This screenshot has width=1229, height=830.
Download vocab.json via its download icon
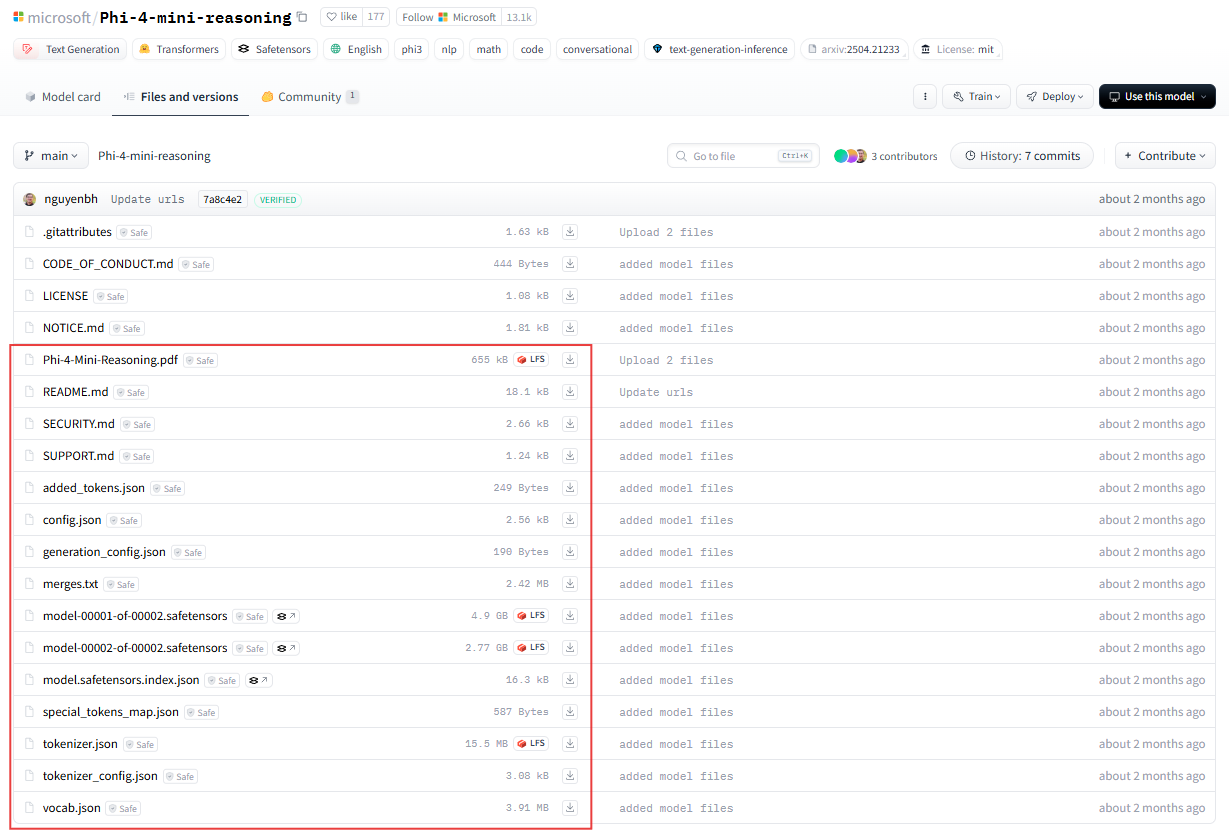[x=570, y=808]
